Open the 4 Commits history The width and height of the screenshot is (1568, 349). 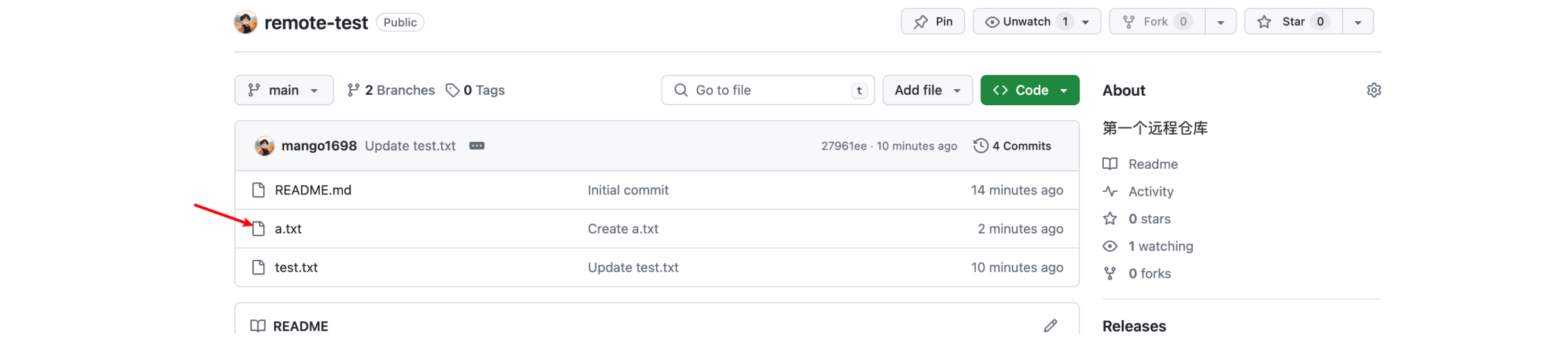tap(1013, 146)
